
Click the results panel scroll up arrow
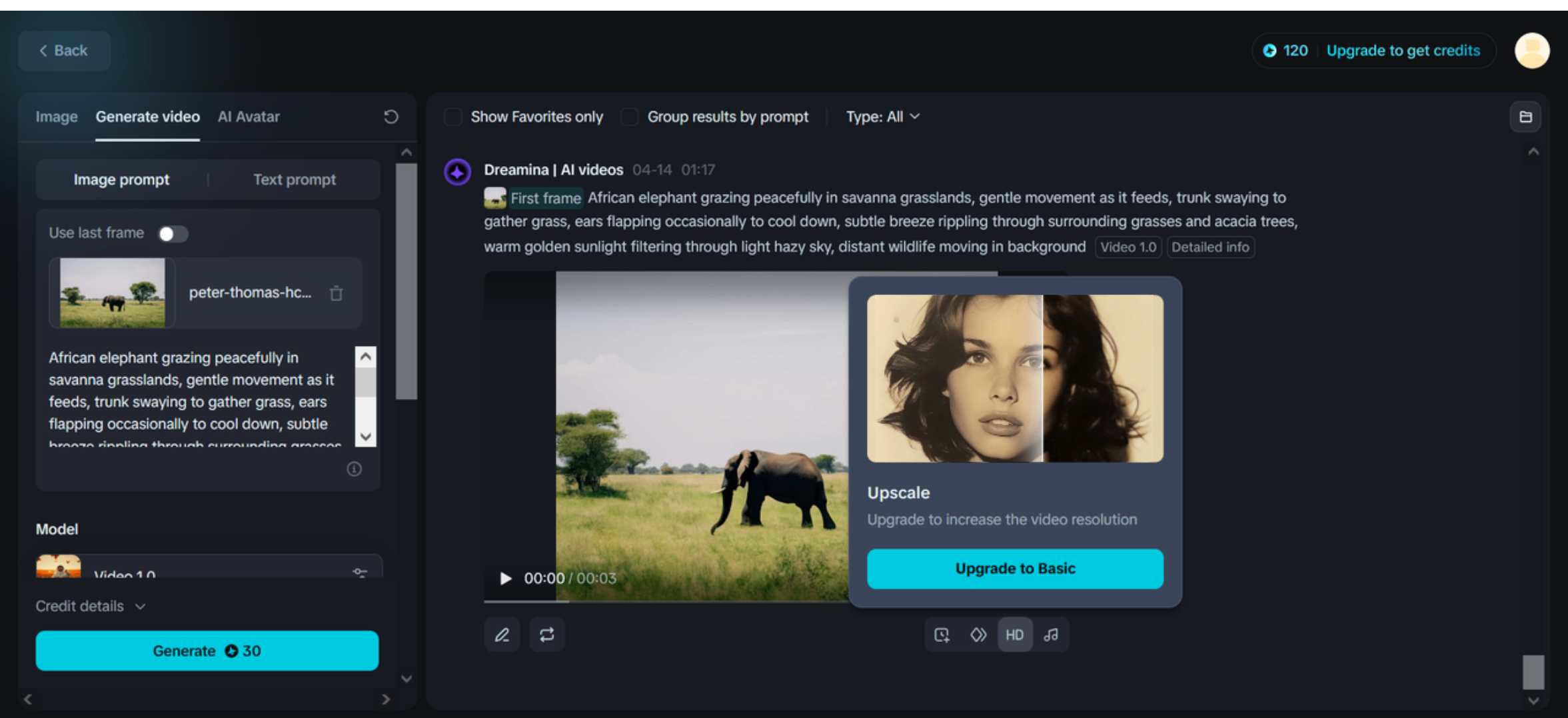(x=1533, y=152)
